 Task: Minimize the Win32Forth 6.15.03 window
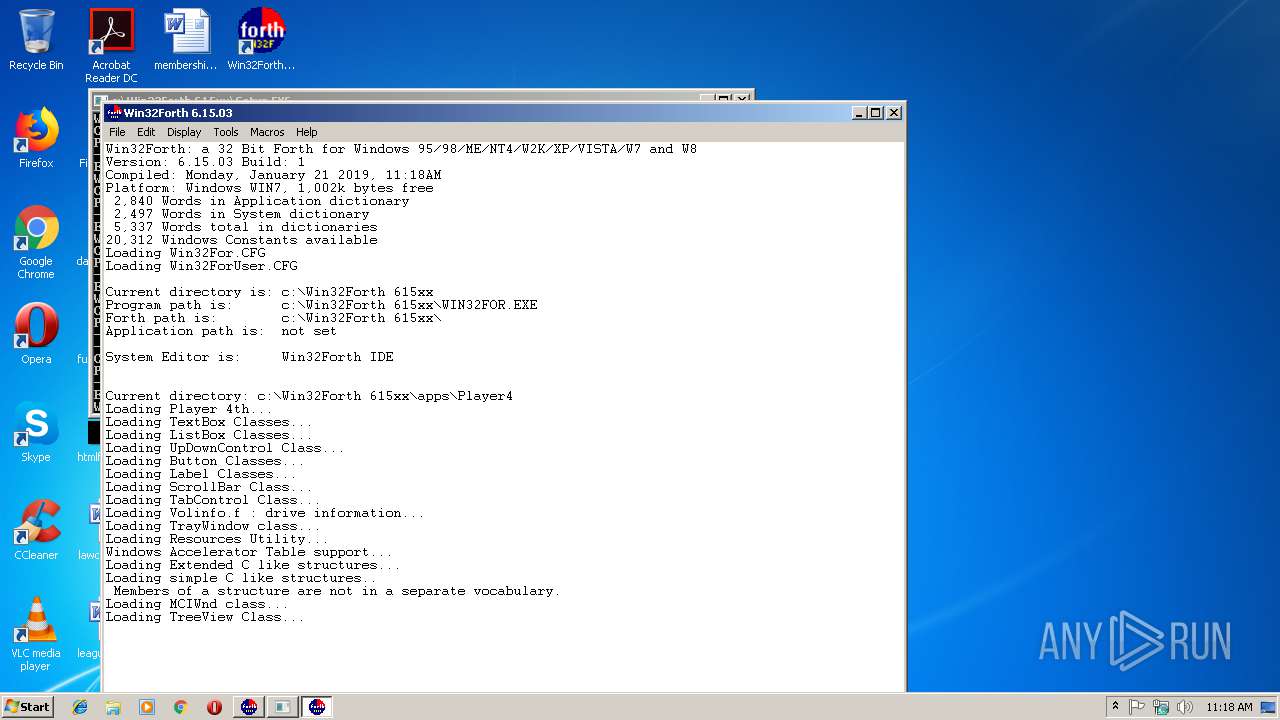click(859, 113)
